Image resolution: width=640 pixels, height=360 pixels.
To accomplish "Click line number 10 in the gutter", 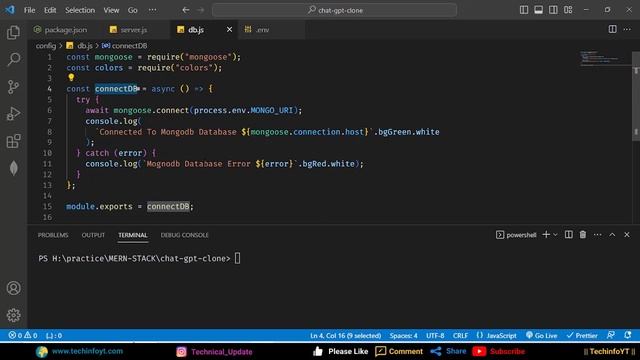I will pos(47,153).
